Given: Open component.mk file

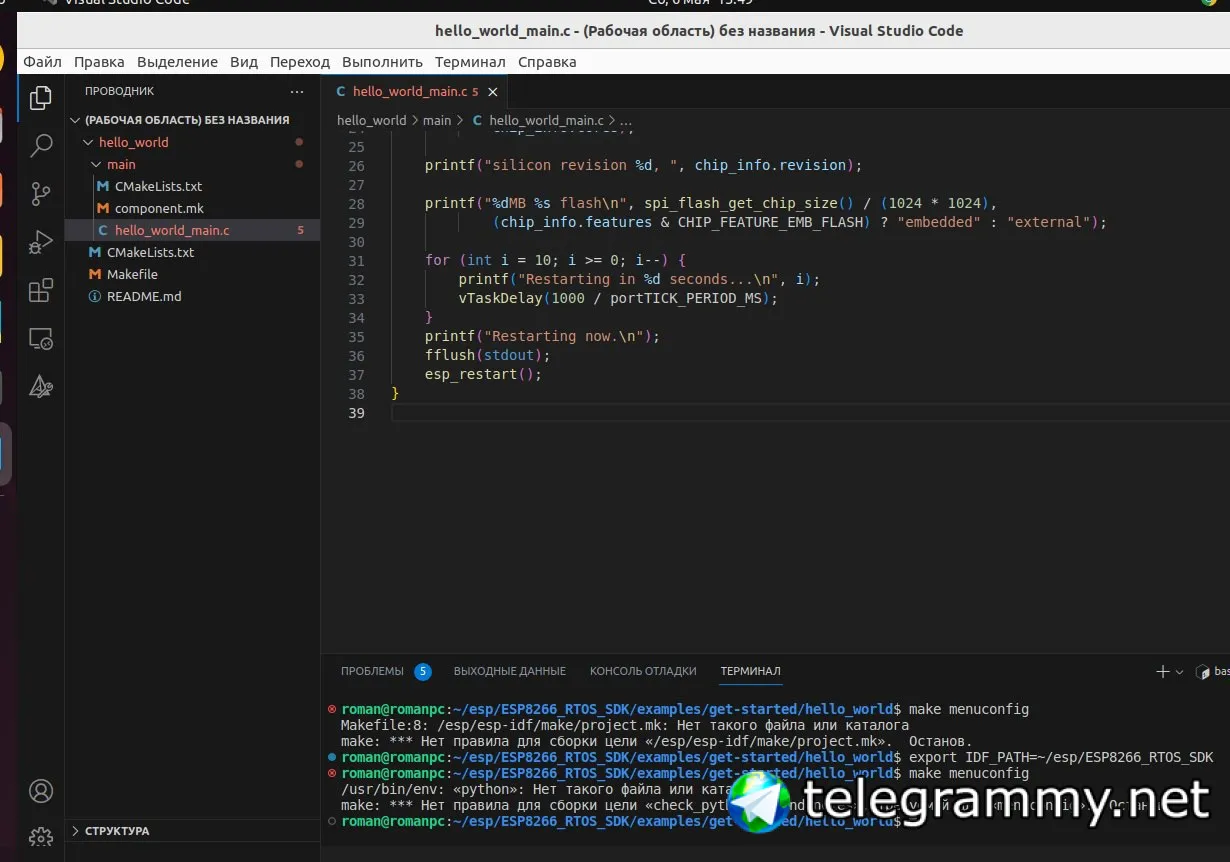Looking at the screenshot, I should (159, 208).
